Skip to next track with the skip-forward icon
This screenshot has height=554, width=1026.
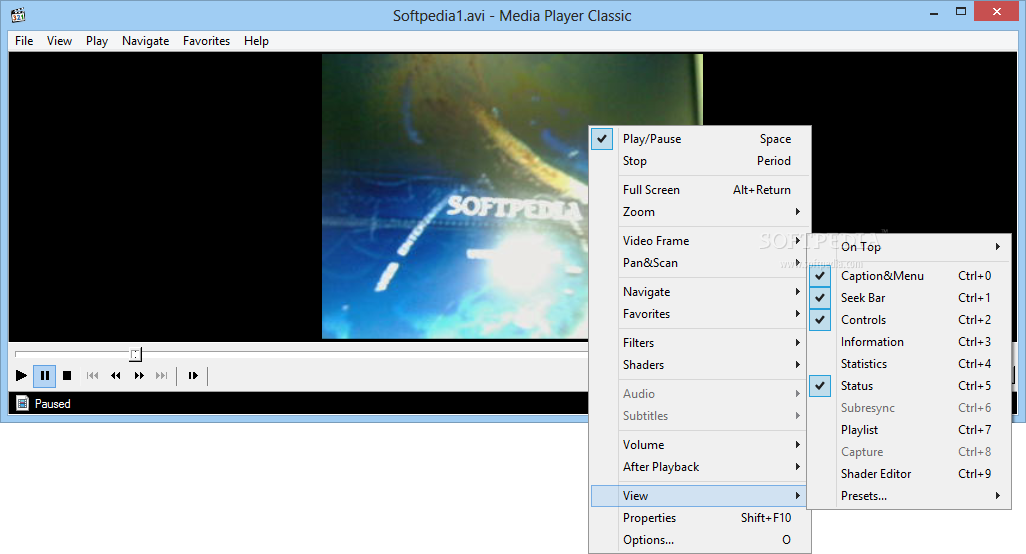point(162,375)
